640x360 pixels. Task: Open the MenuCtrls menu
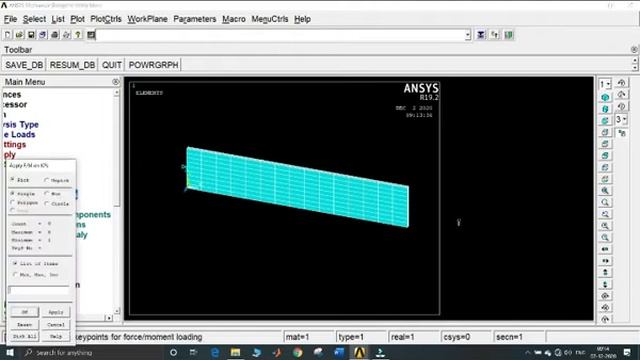(270, 19)
